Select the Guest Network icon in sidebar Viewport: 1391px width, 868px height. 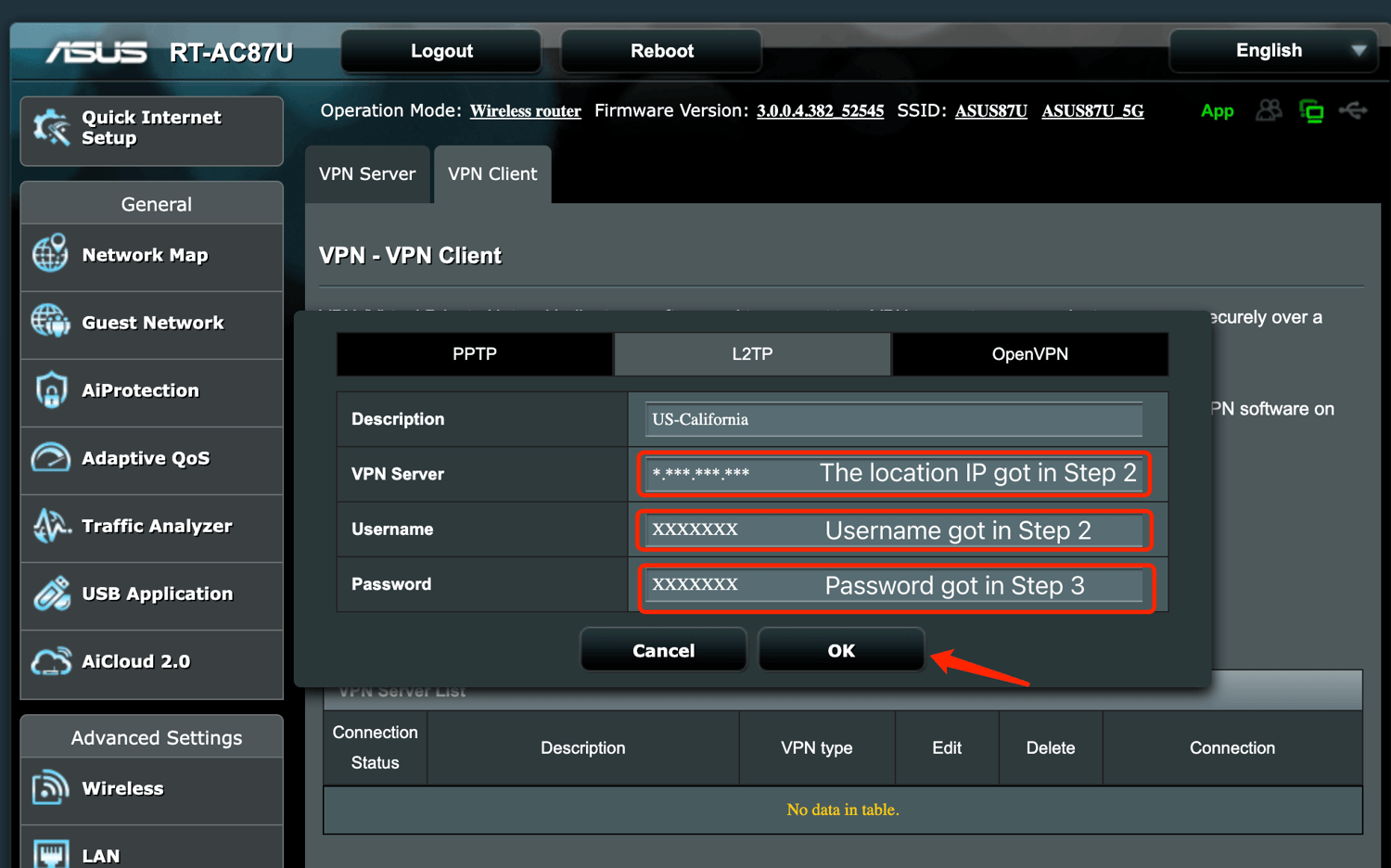point(50,322)
